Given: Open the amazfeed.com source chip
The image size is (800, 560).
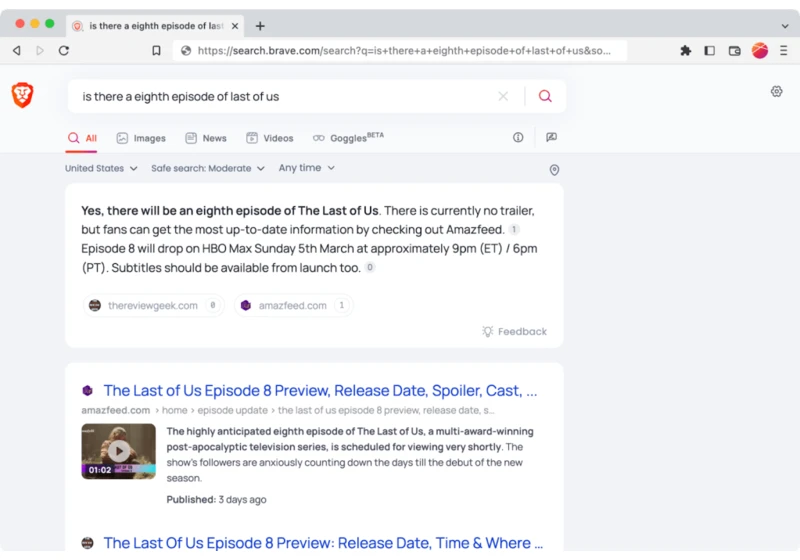Looking at the screenshot, I should point(293,306).
